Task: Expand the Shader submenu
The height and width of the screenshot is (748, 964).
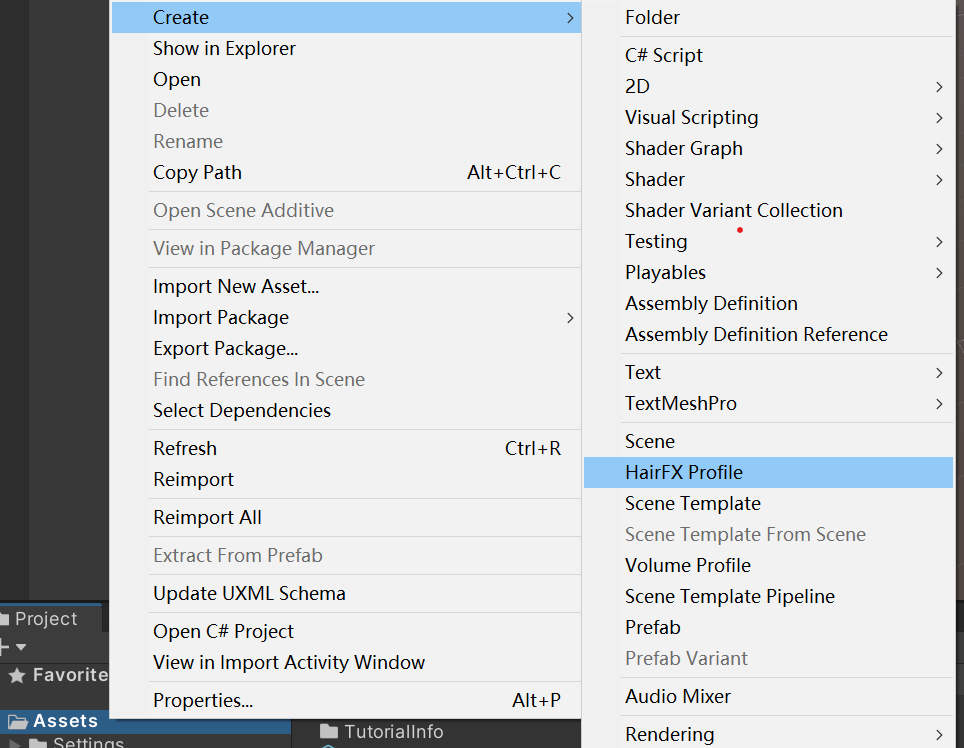Action: point(937,179)
